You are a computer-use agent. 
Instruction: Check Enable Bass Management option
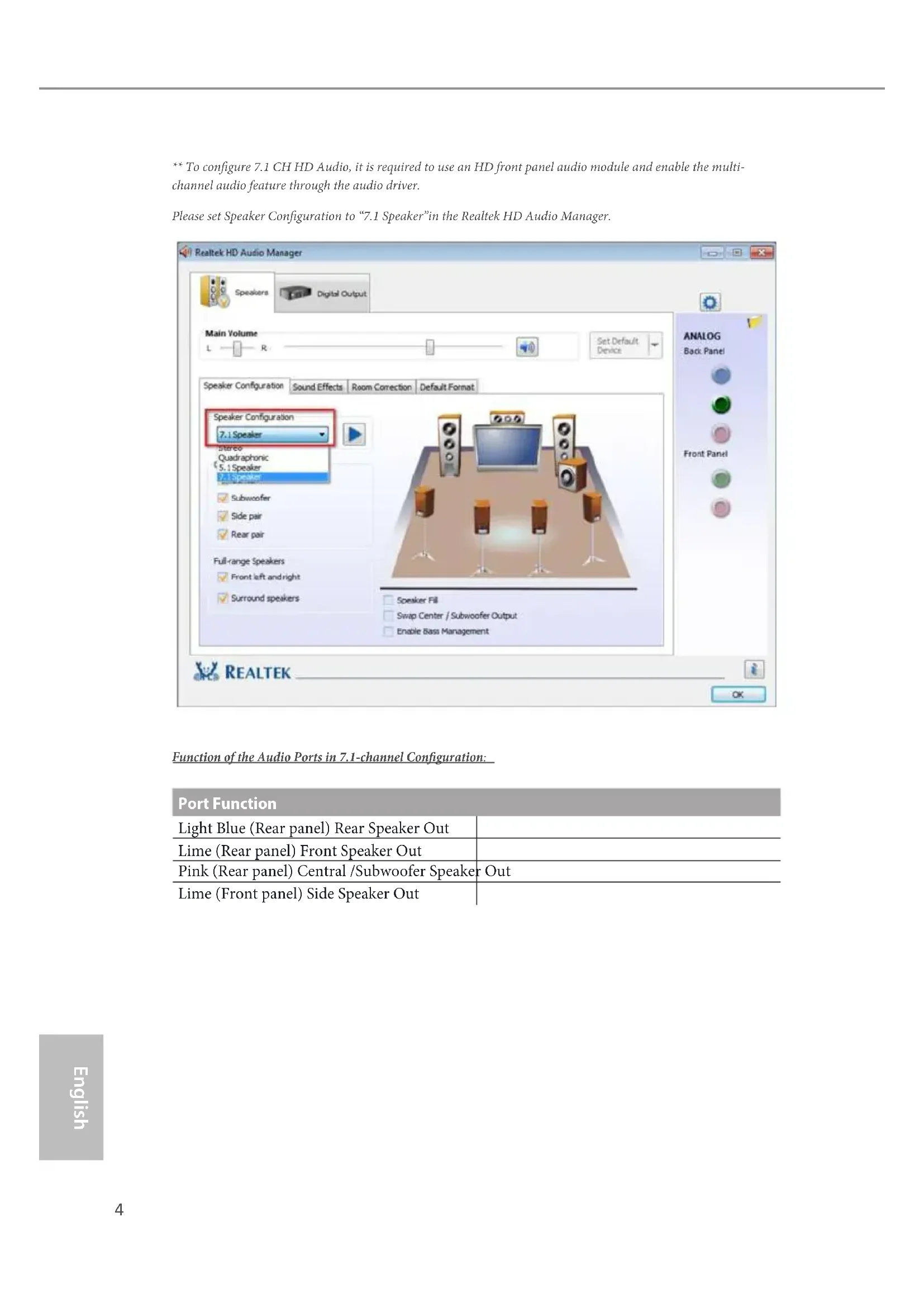(x=389, y=631)
